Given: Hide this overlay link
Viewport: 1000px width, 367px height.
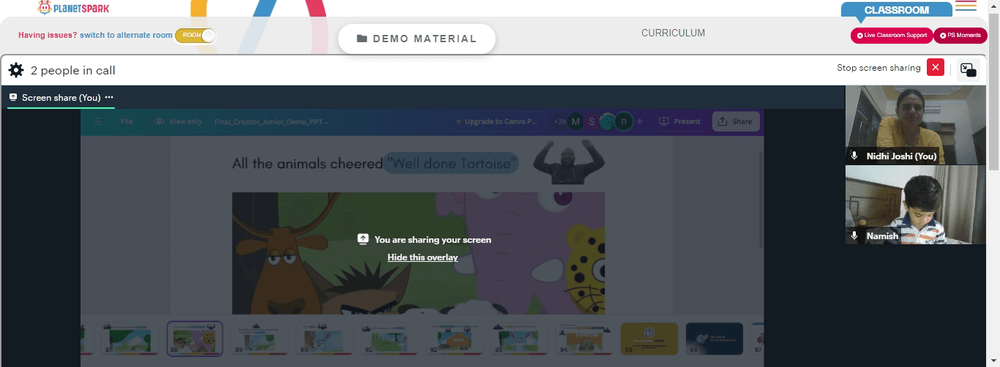Looking at the screenshot, I should click(422, 257).
